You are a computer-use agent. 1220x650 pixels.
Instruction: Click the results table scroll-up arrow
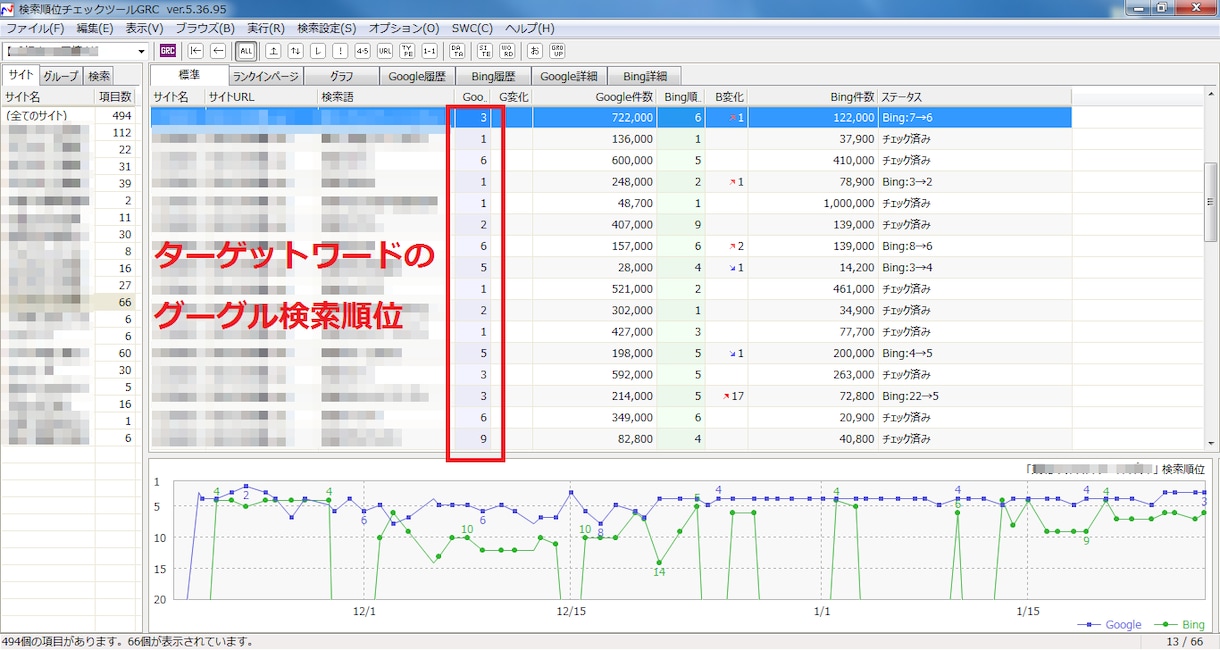tap(1211, 97)
